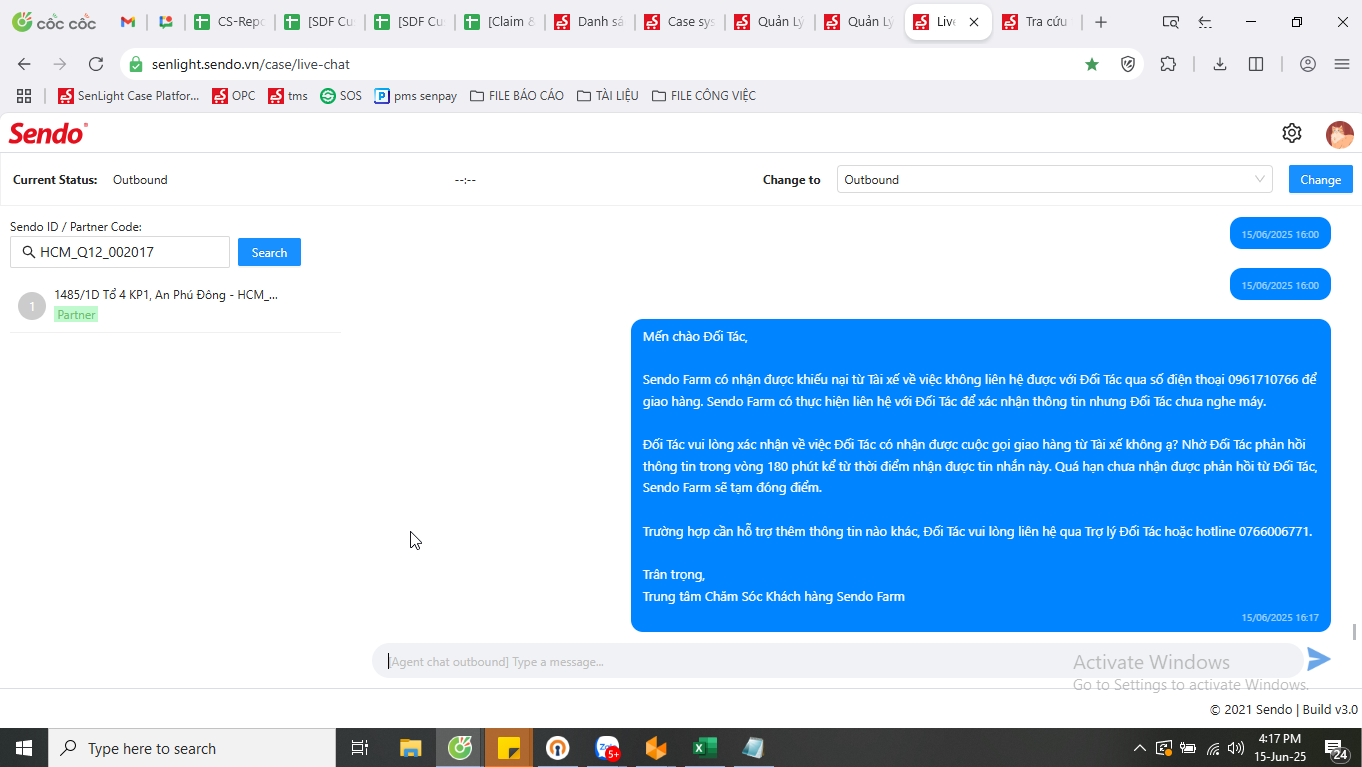
Task: Open the Windows Start menu
Action: (x=24, y=748)
